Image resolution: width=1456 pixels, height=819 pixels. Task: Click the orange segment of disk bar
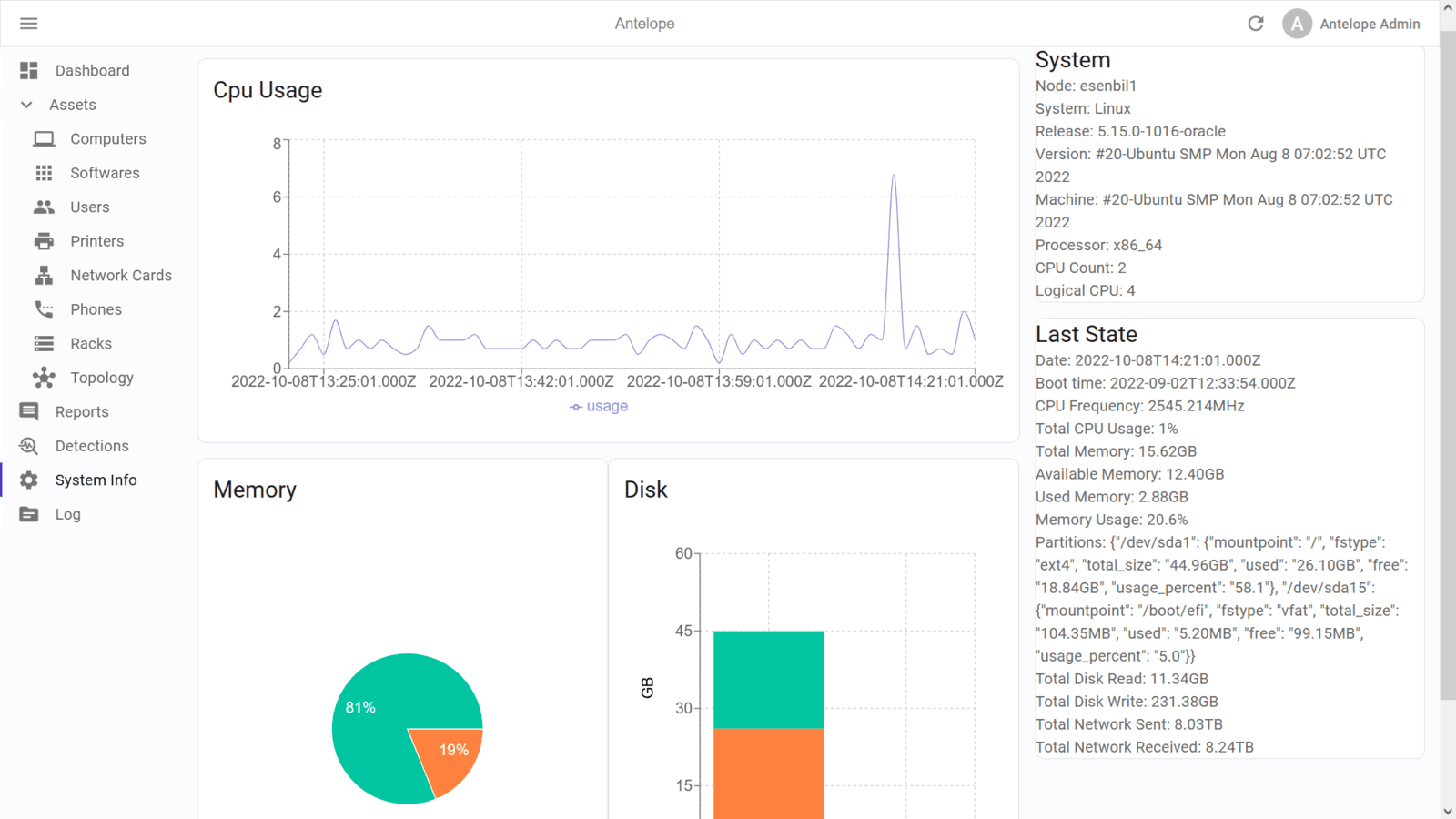pyautogui.click(x=768, y=773)
